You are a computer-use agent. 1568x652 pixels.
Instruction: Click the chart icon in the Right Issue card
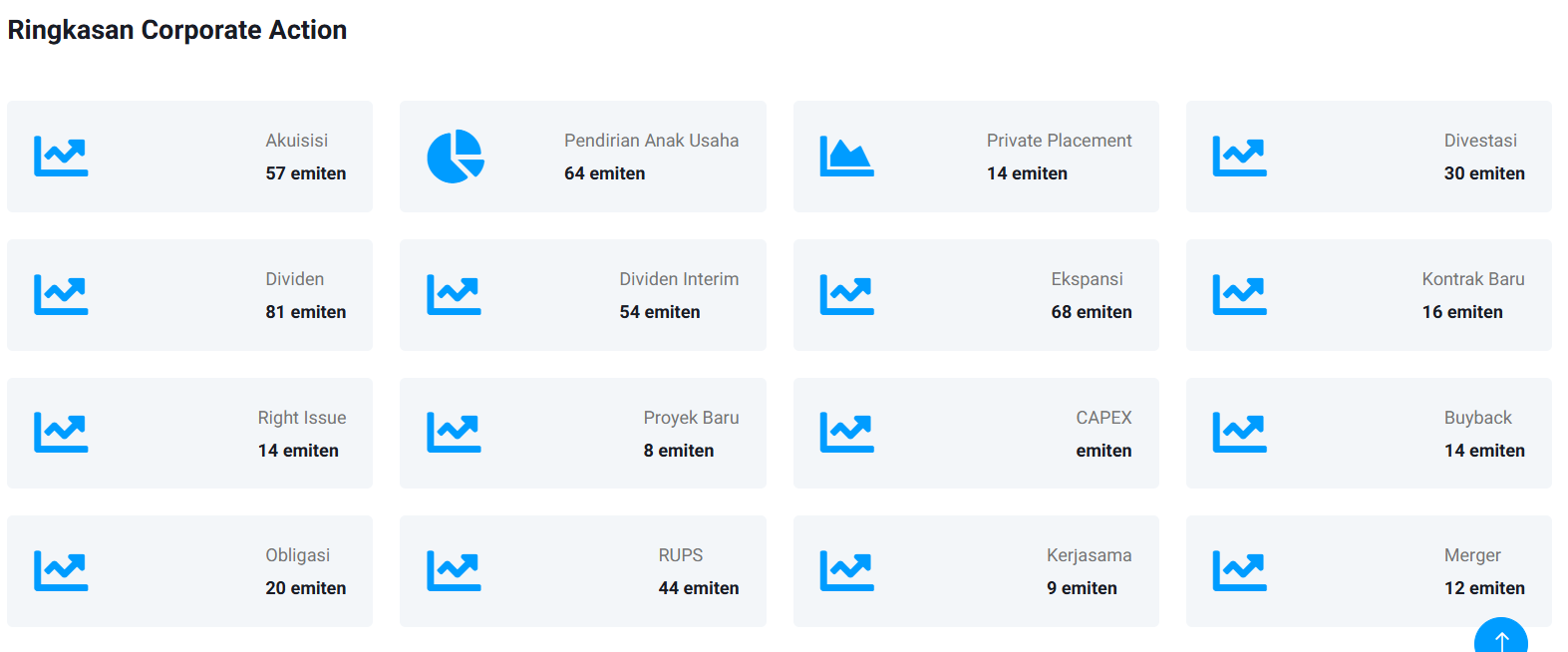click(61, 433)
